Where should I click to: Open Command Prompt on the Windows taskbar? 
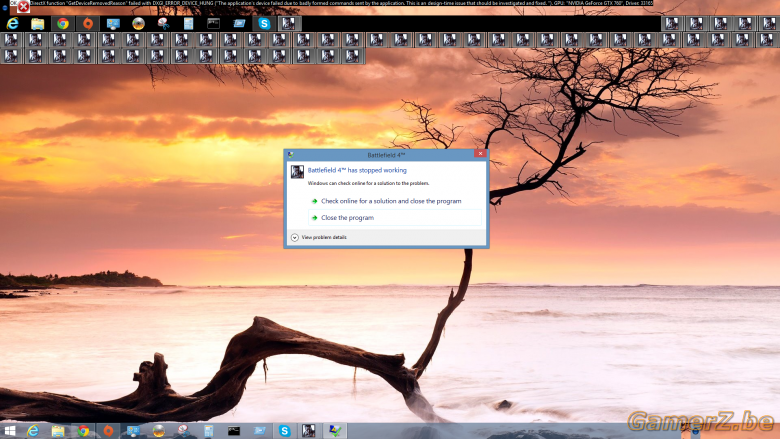pos(234,431)
